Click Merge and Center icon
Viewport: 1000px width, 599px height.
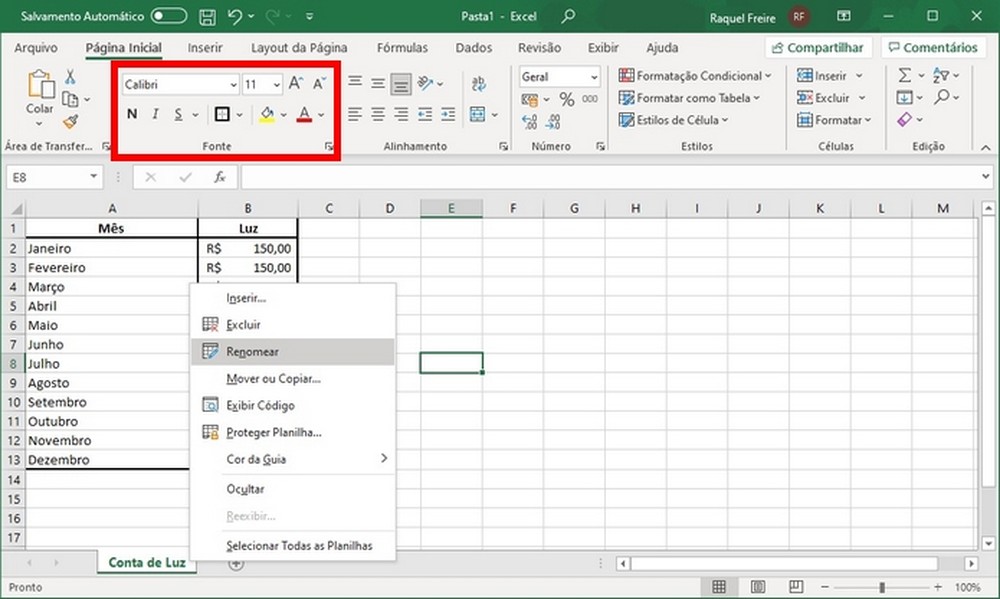[477, 114]
